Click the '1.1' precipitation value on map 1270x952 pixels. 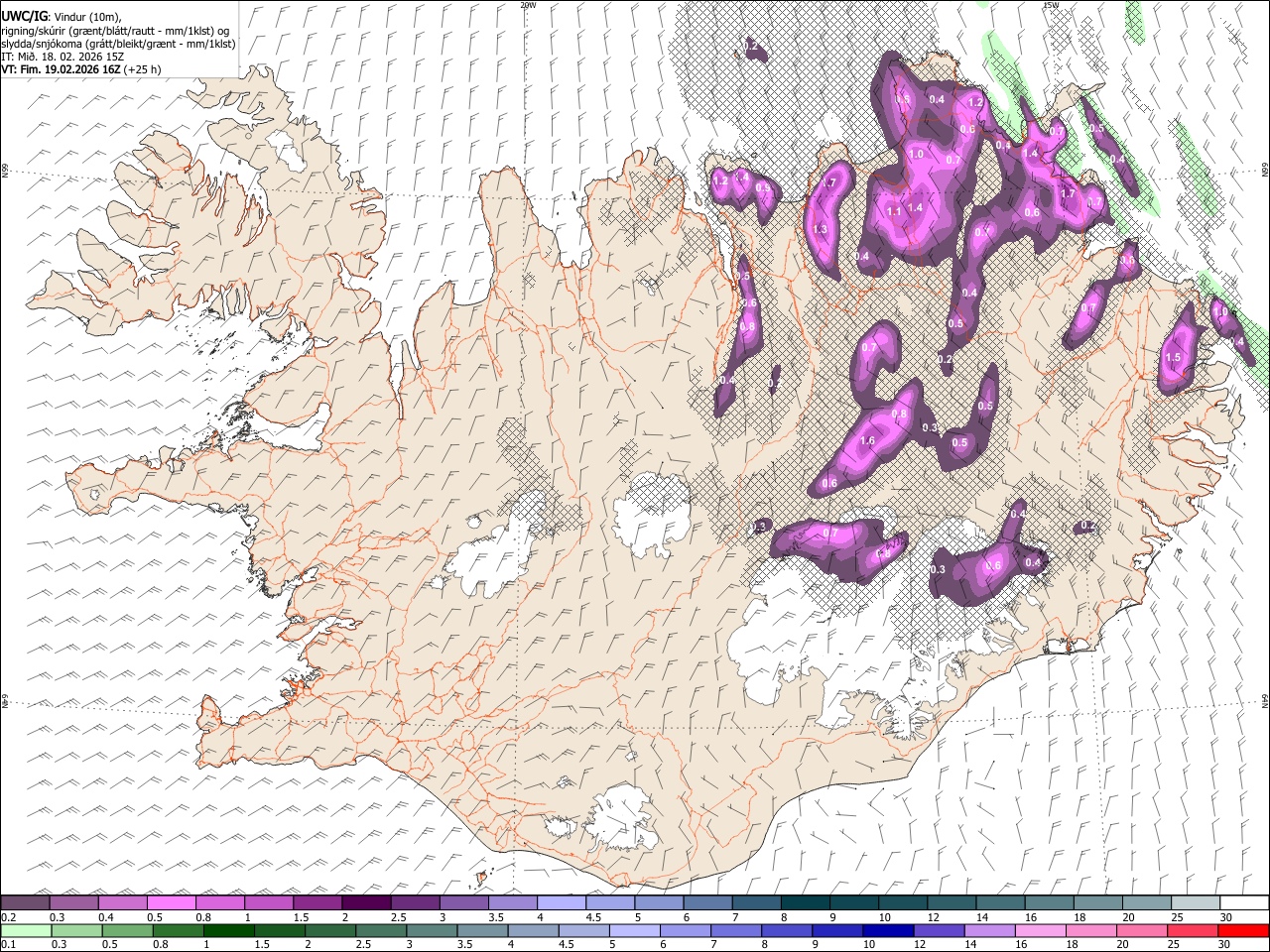894,211
